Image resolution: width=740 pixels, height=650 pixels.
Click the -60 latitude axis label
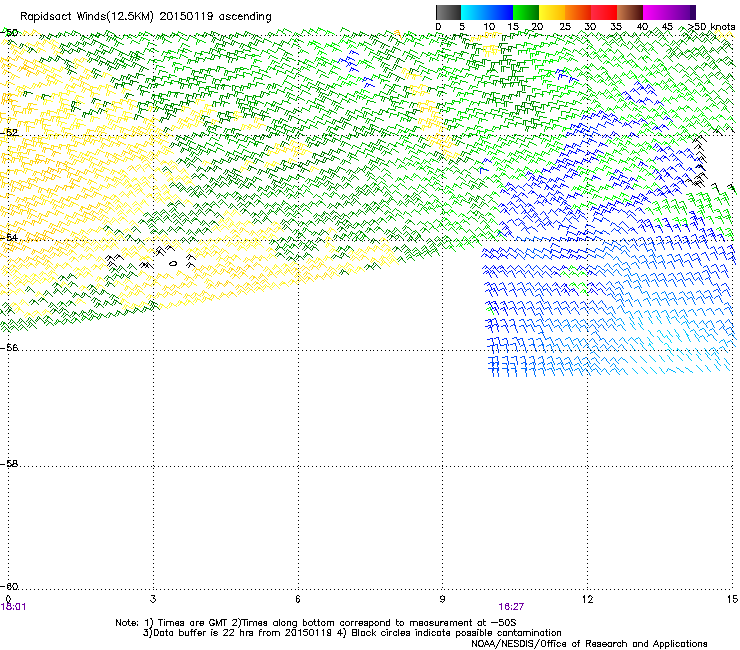pos(10,586)
